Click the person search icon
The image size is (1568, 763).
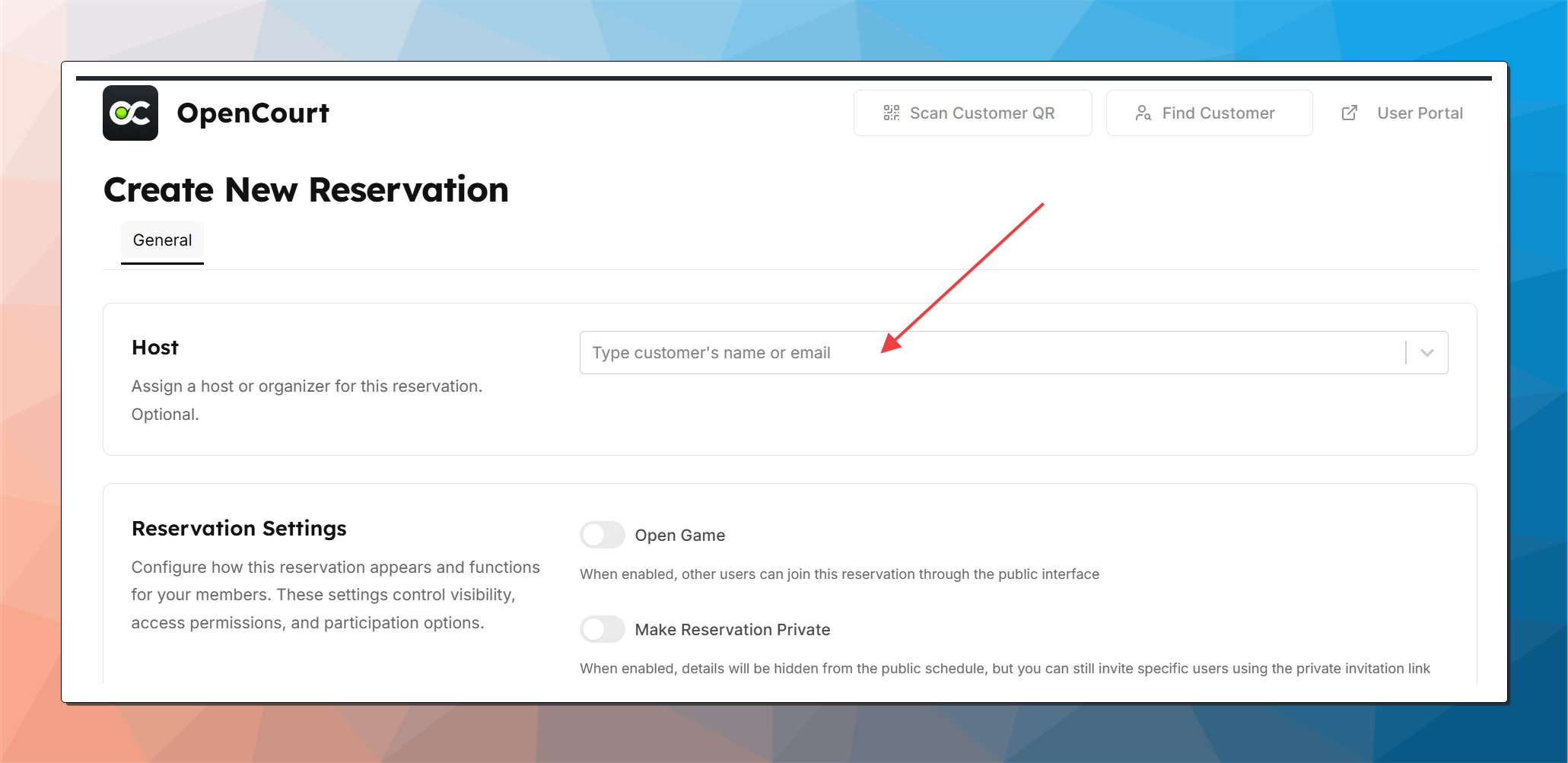coord(1143,113)
